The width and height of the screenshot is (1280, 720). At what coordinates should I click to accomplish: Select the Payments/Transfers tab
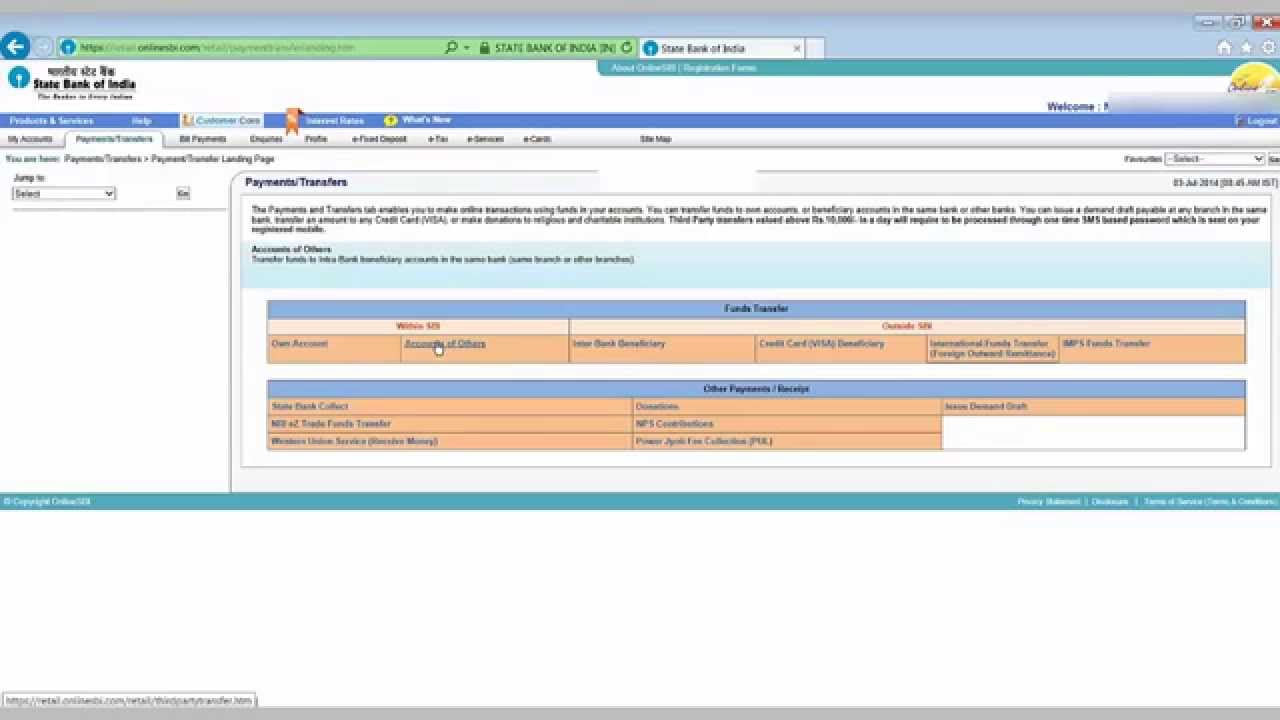[114, 139]
